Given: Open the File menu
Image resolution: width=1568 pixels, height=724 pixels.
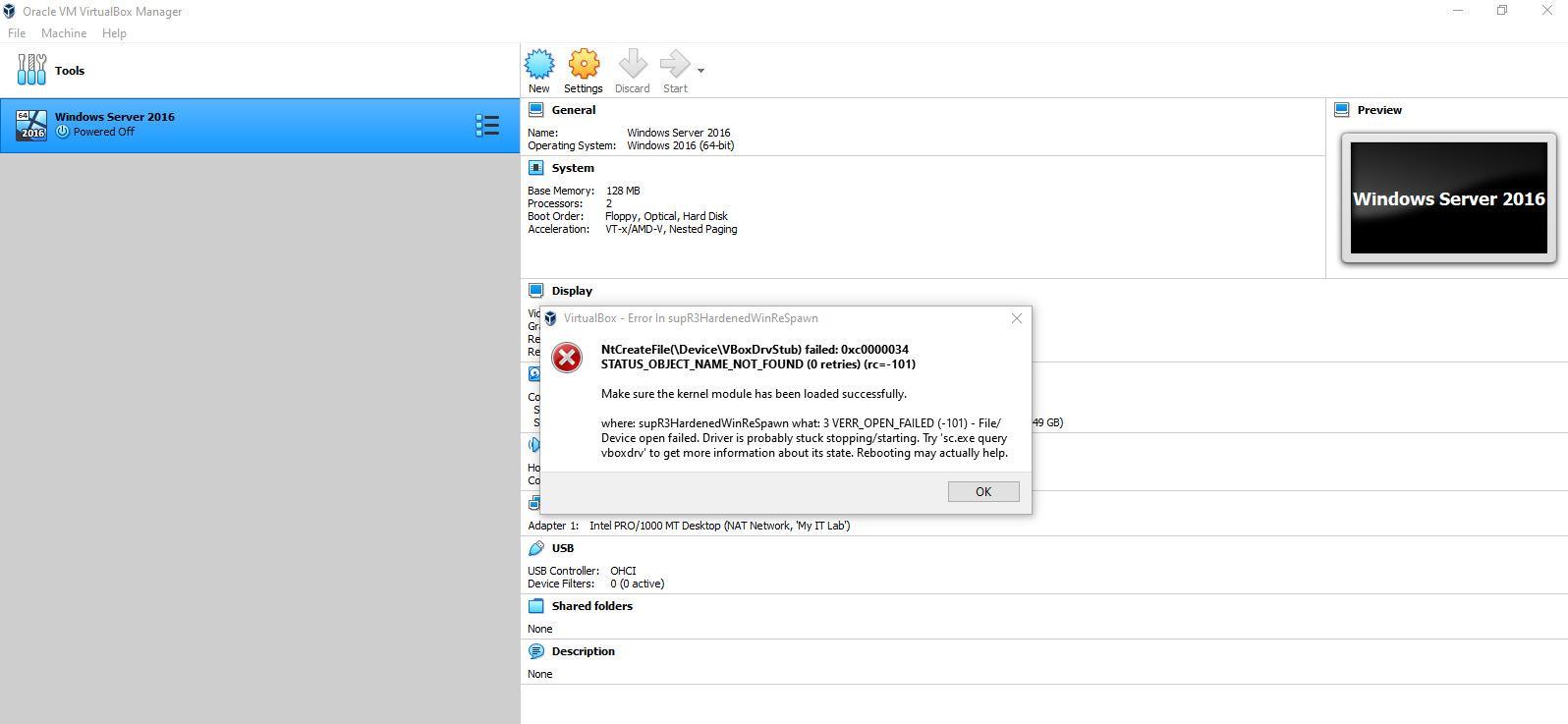Looking at the screenshot, I should coord(17,33).
